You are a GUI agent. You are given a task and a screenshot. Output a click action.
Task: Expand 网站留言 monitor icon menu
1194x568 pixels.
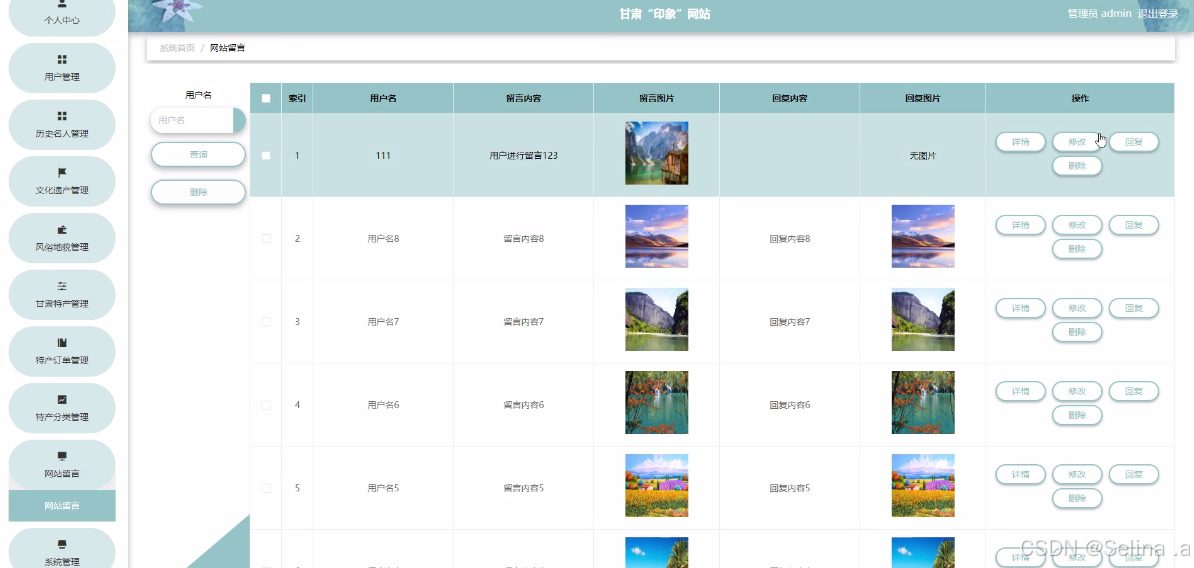point(62,456)
